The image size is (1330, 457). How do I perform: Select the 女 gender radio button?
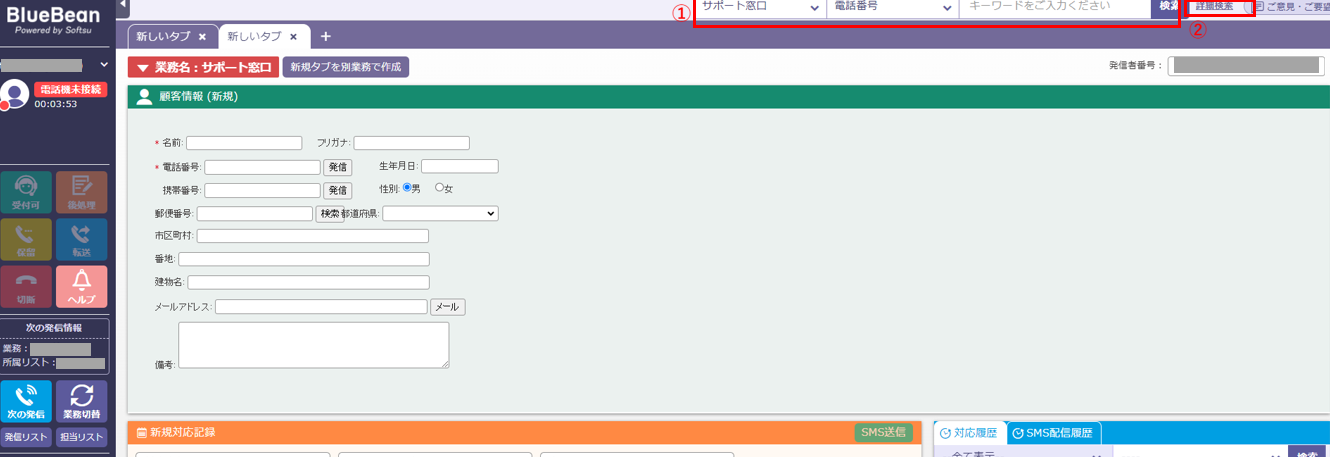[x=440, y=188]
